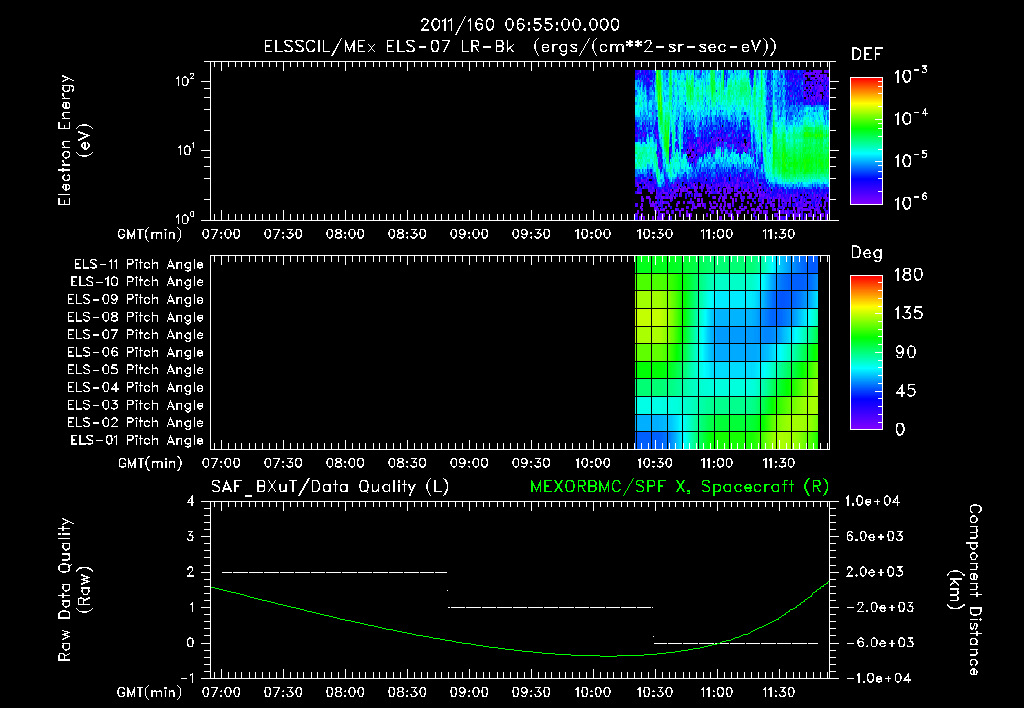Viewport: 1024px width, 708px height.
Task: Select the 2.0e+03 distance axis value
Action: click(875, 572)
